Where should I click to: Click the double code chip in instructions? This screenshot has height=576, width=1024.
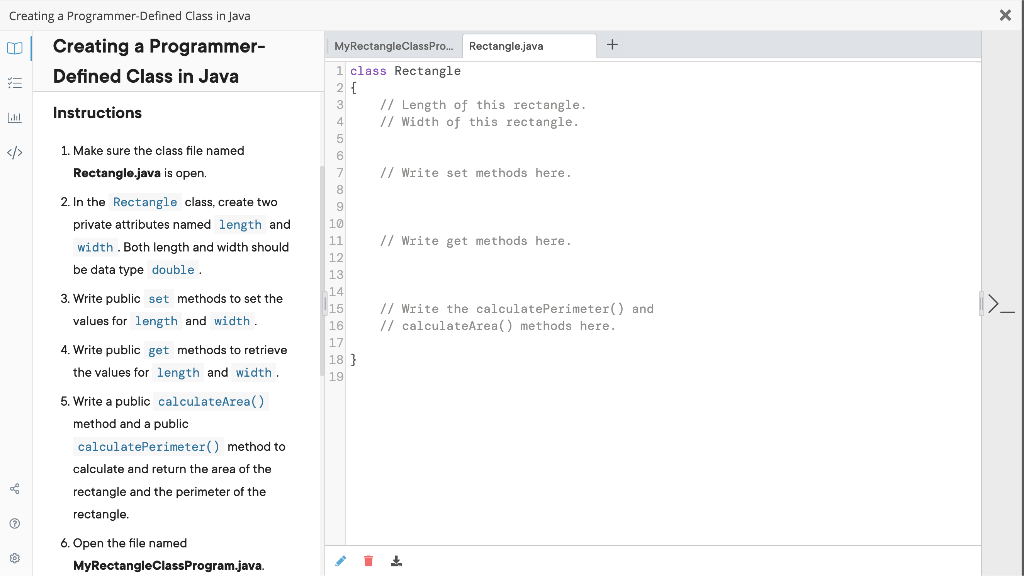(x=172, y=269)
